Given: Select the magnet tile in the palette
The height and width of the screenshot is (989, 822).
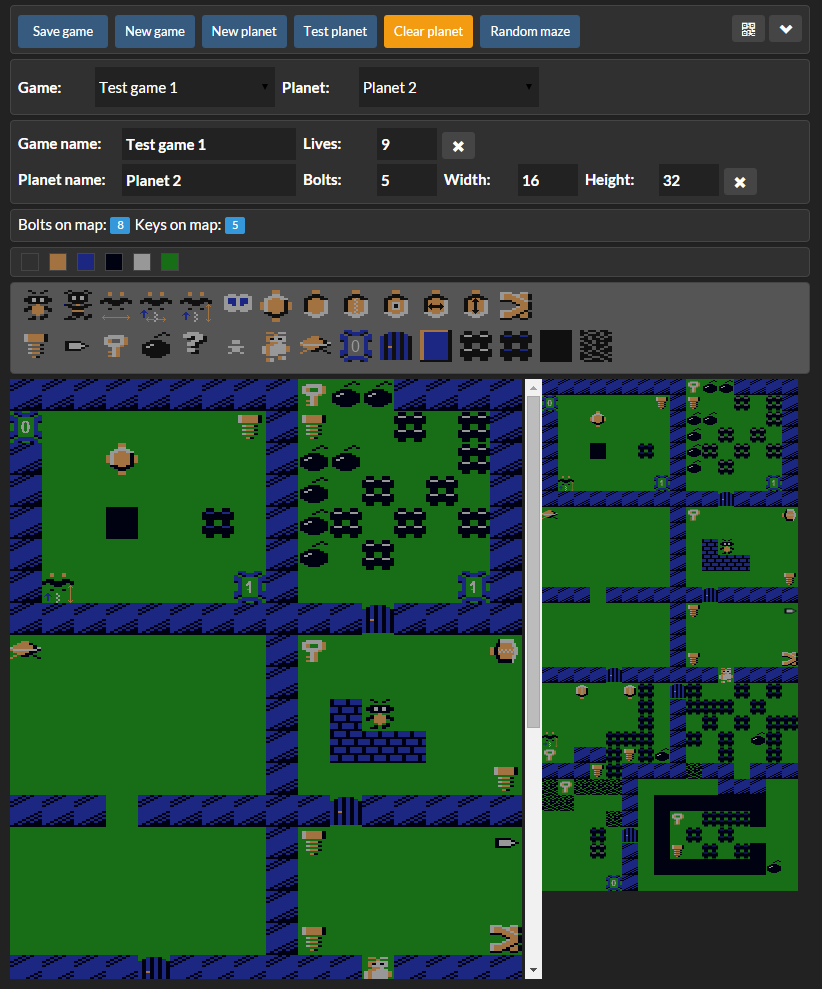Looking at the screenshot, I should (516, 306).
